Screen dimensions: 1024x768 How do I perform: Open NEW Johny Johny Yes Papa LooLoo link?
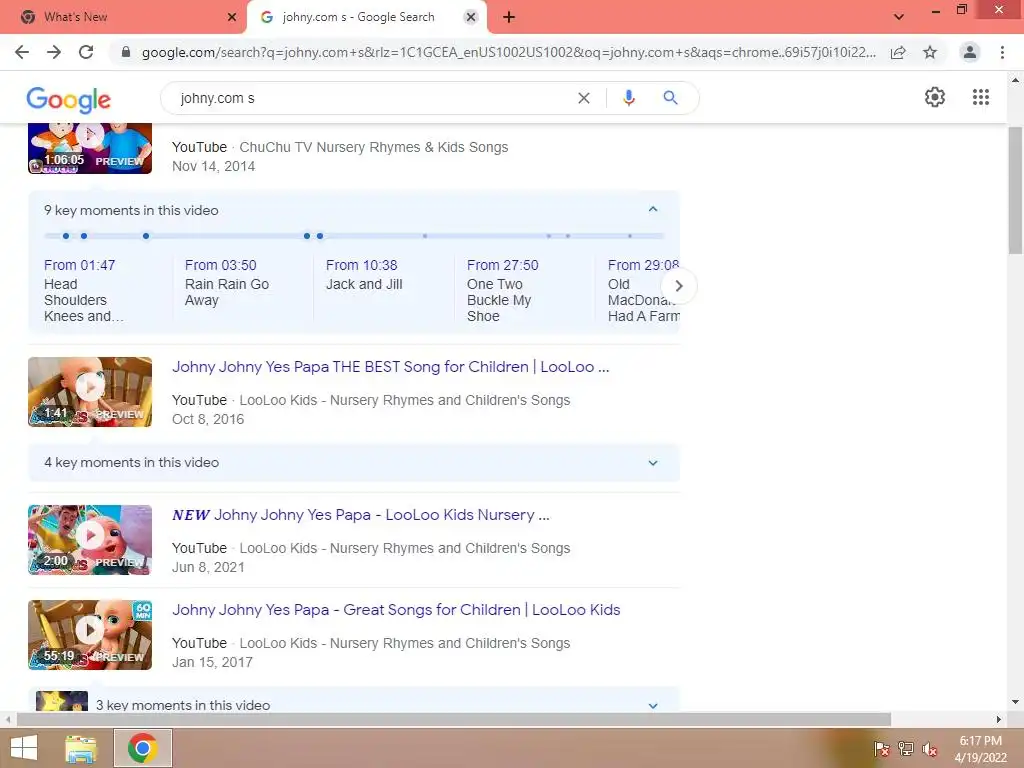coord(361,515)
